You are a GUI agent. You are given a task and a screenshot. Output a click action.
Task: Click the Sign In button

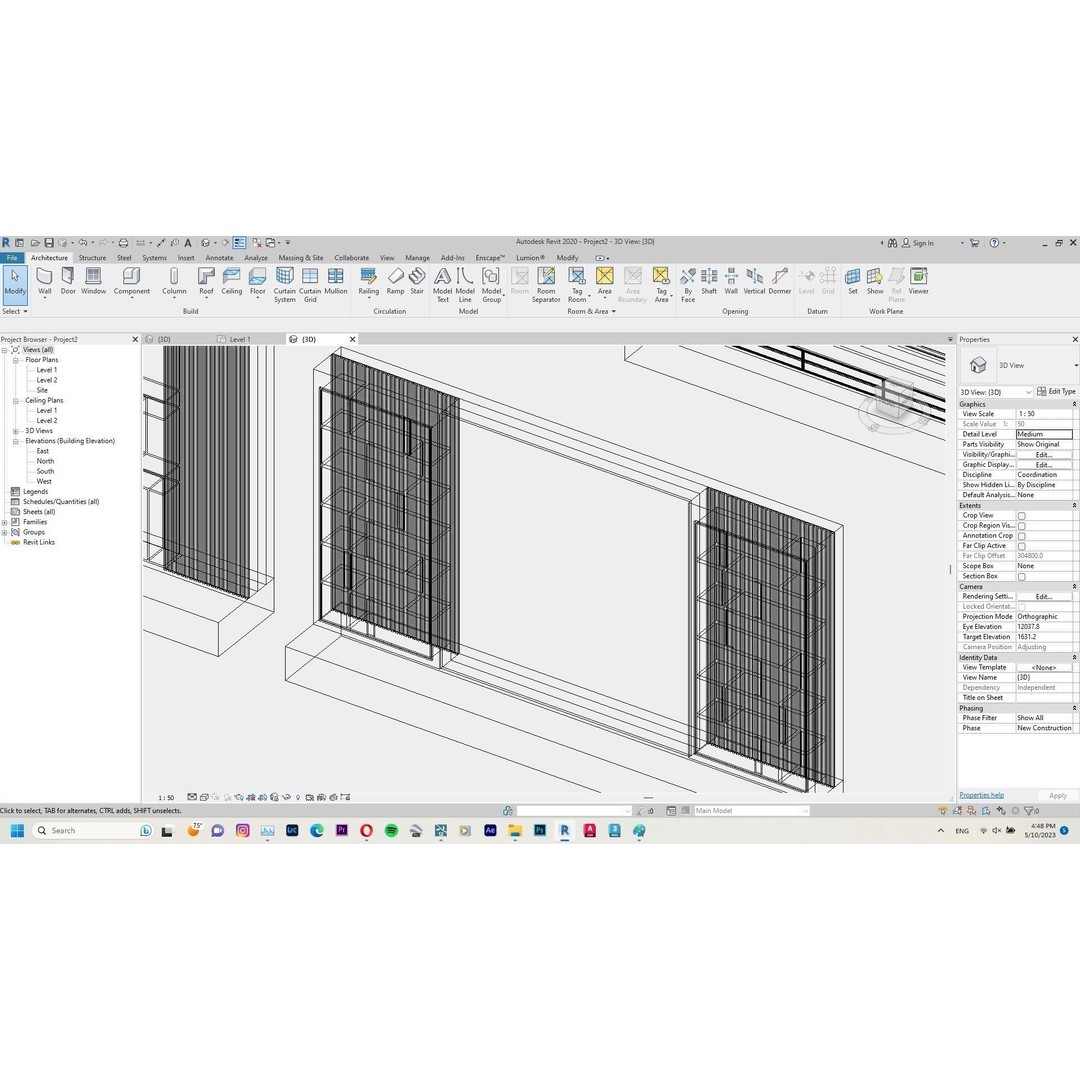pos(917,243)
